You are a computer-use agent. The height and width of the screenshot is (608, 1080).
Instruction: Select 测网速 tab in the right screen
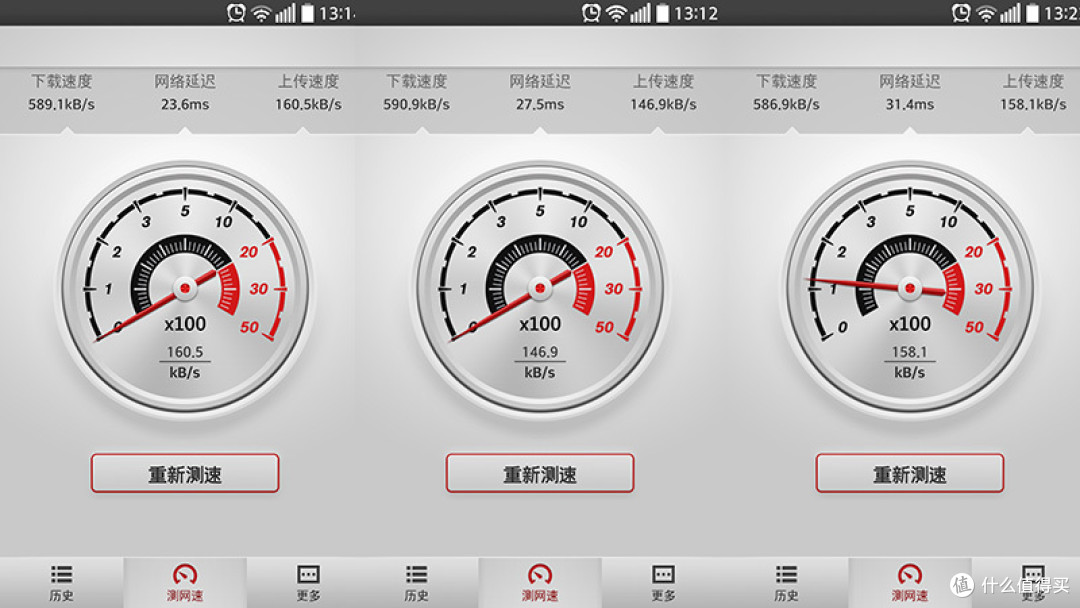coord(910,583)
